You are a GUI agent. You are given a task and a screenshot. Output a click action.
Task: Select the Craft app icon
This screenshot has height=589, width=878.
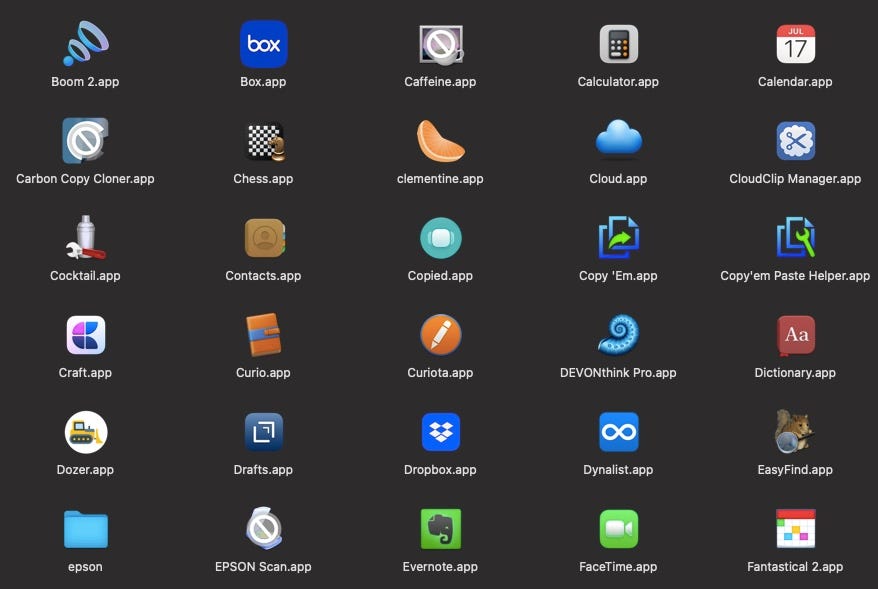click(x=85, y=335)
